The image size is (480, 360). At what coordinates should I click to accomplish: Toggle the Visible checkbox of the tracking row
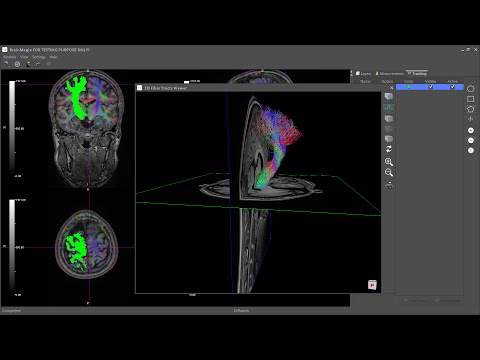coord(430,87)
